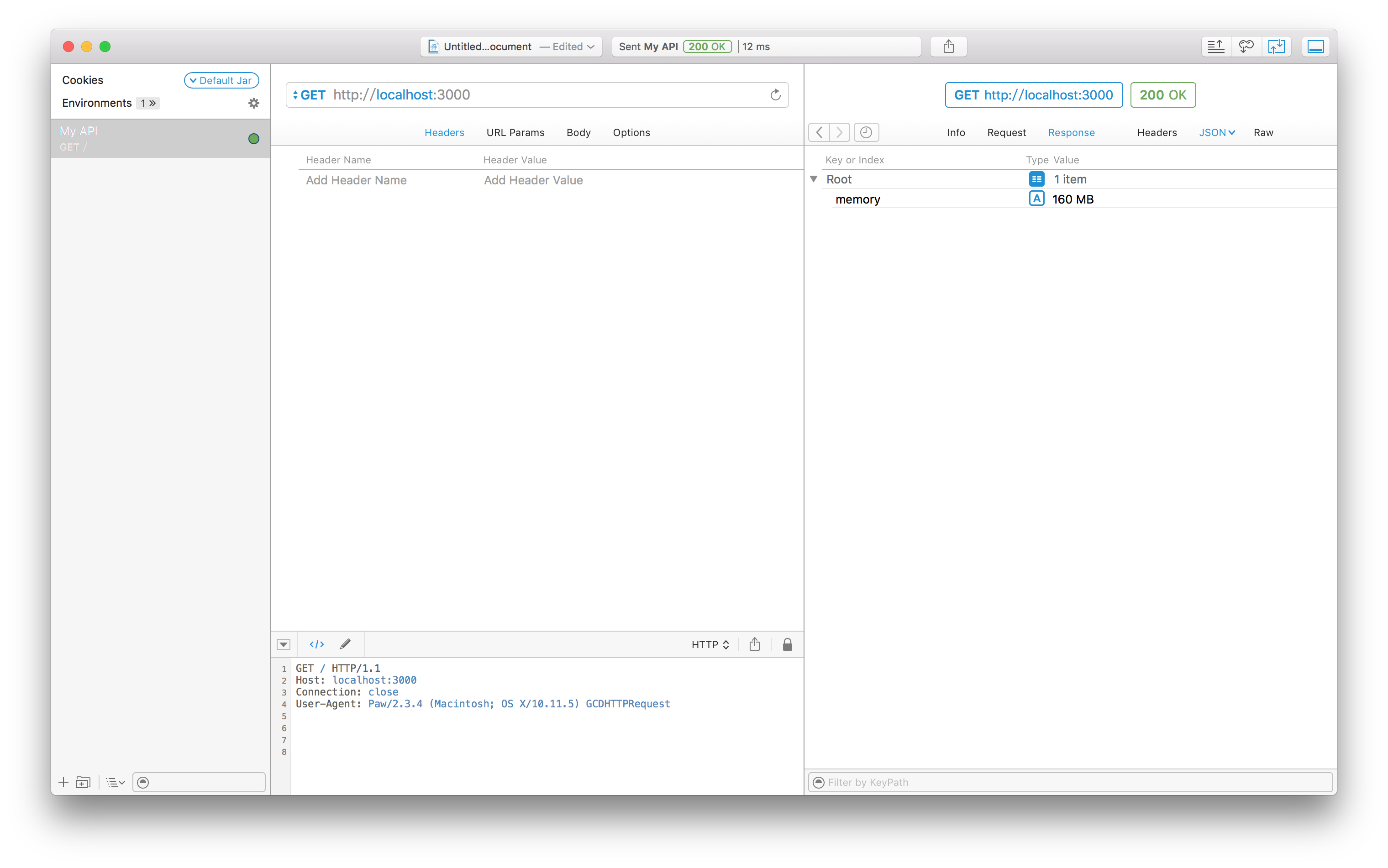Toggle the bottom panel layout button
This screenshot has height=868, width=1388.
coord(1315,47)
